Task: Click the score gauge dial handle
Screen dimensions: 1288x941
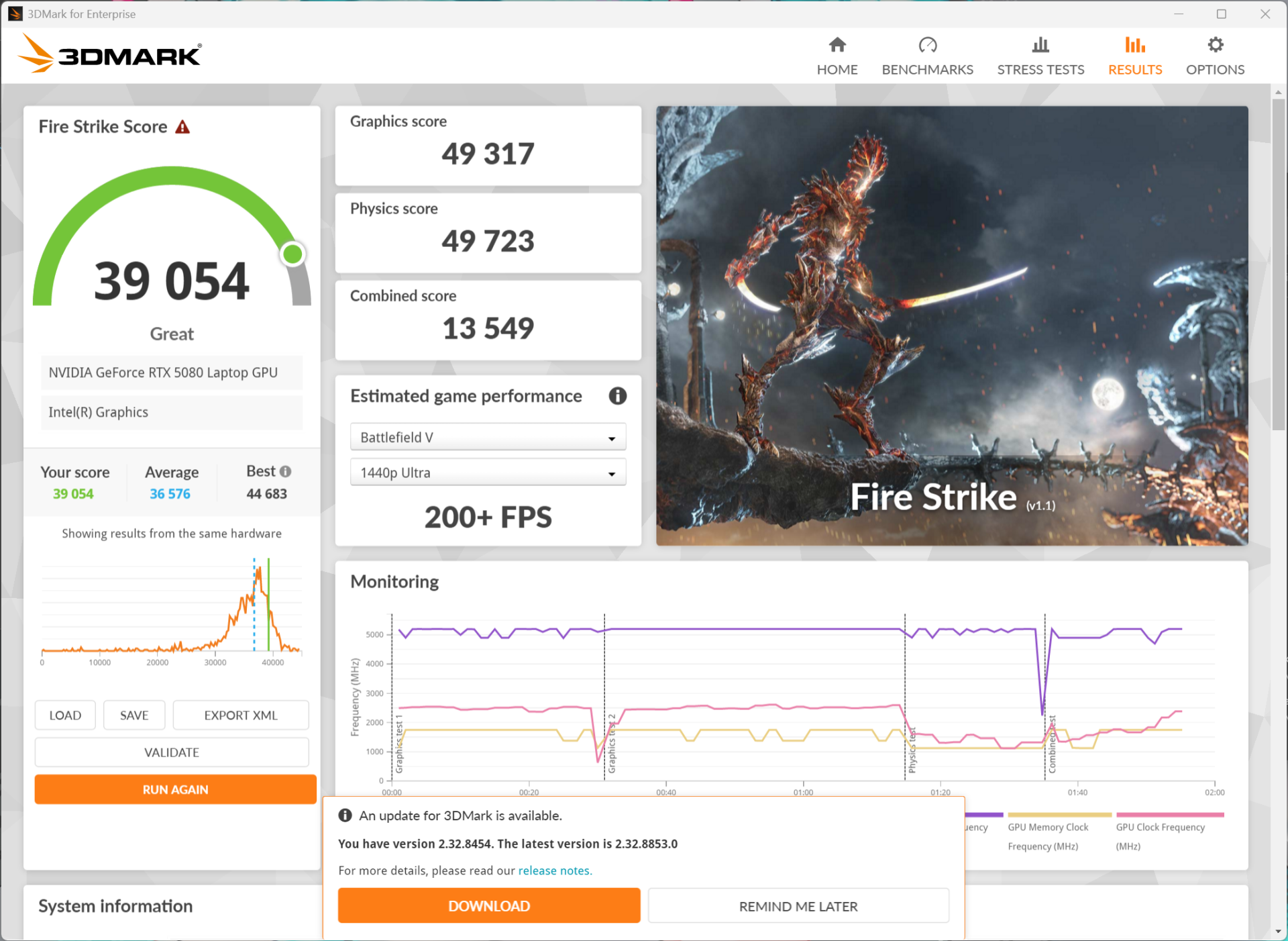Action: [x=292, y=253]
